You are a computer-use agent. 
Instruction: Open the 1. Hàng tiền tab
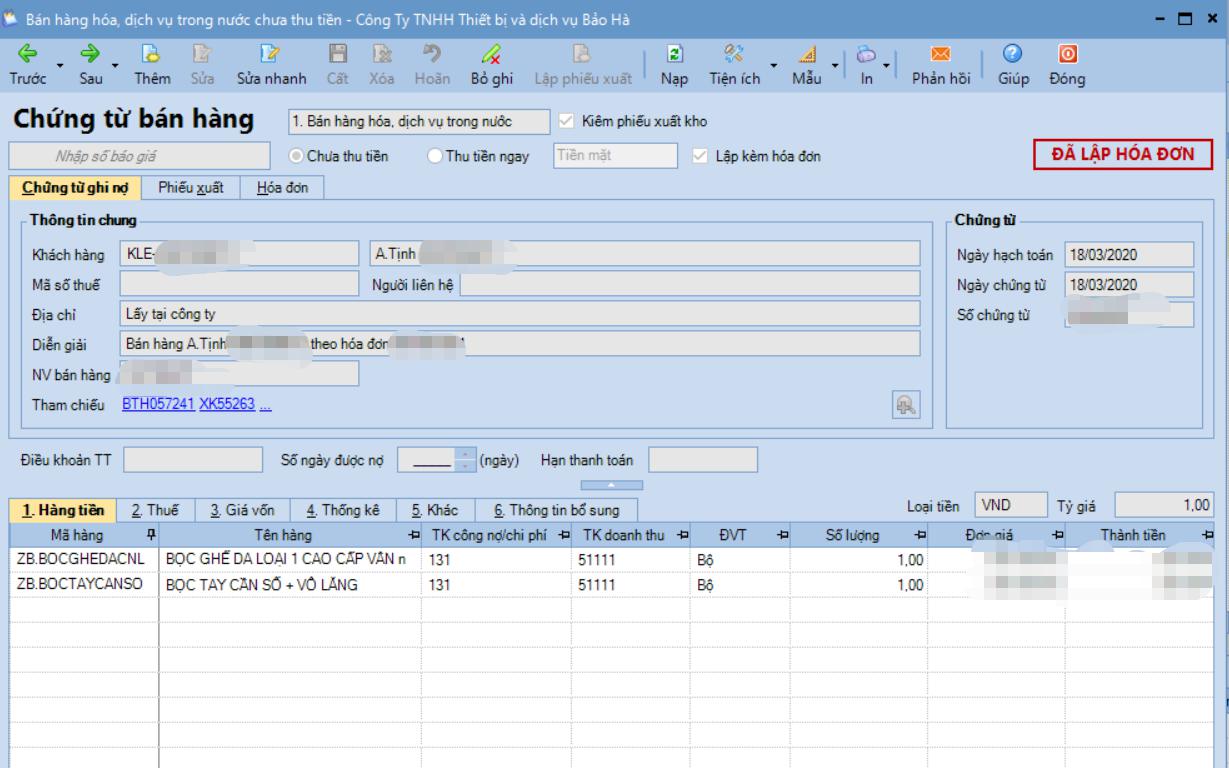[x=63, y=510]
